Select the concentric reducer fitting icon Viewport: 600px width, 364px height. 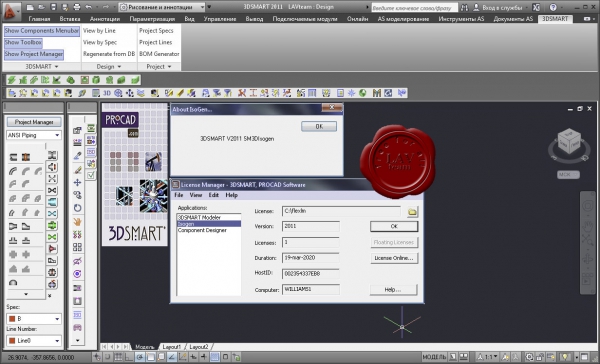pyautogui.click(x=13, y=226)
